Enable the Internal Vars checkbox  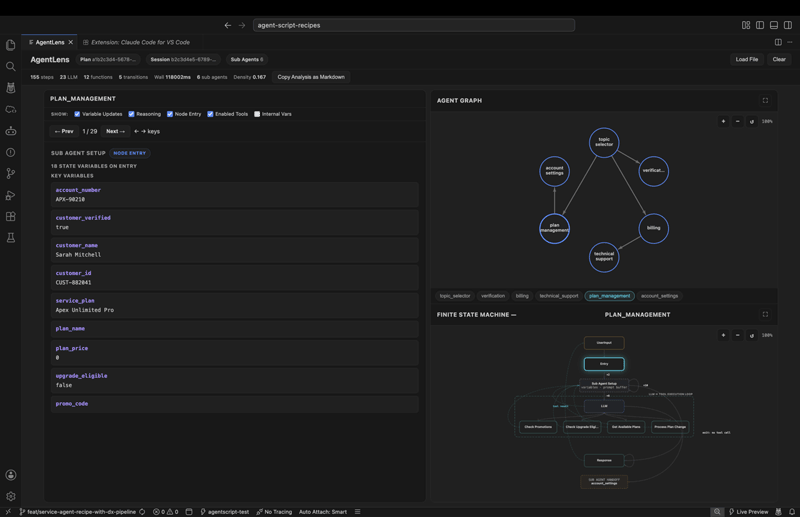point(257,114)
